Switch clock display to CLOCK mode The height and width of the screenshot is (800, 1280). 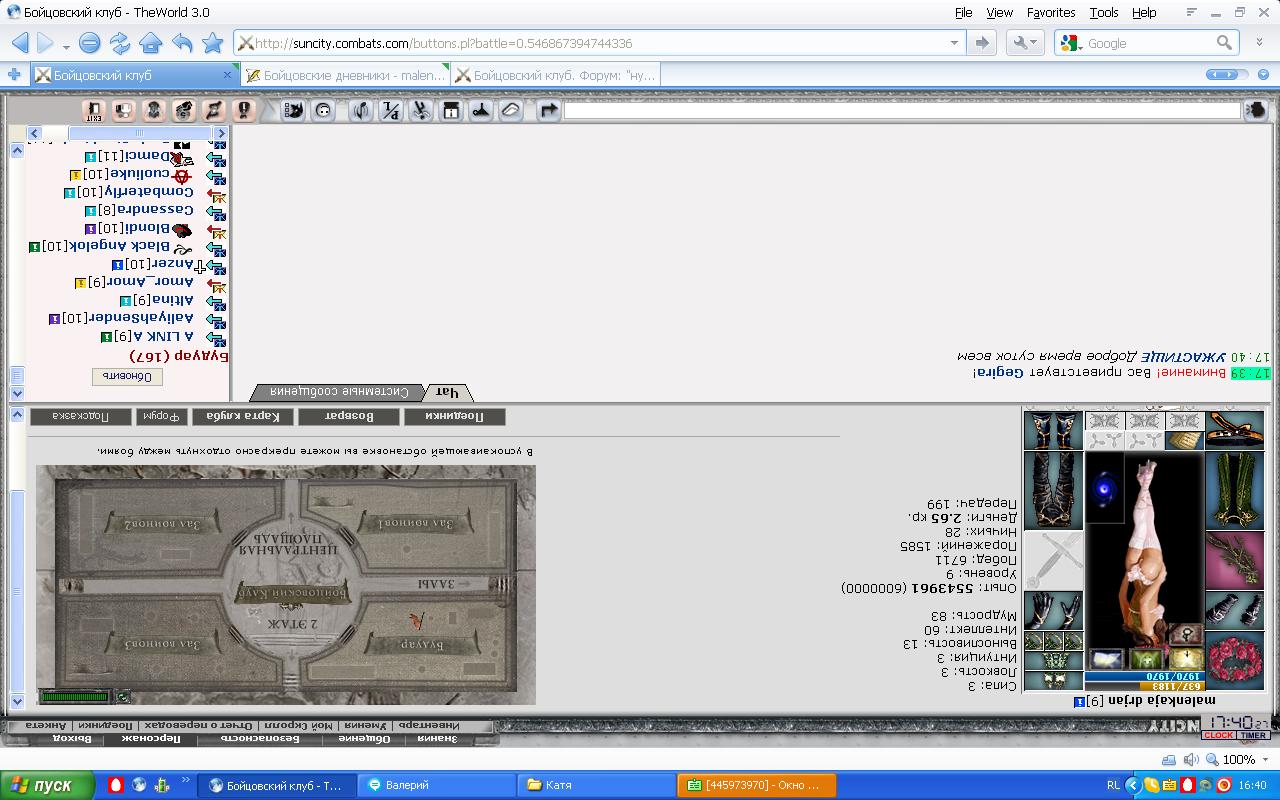[1218, 735]
